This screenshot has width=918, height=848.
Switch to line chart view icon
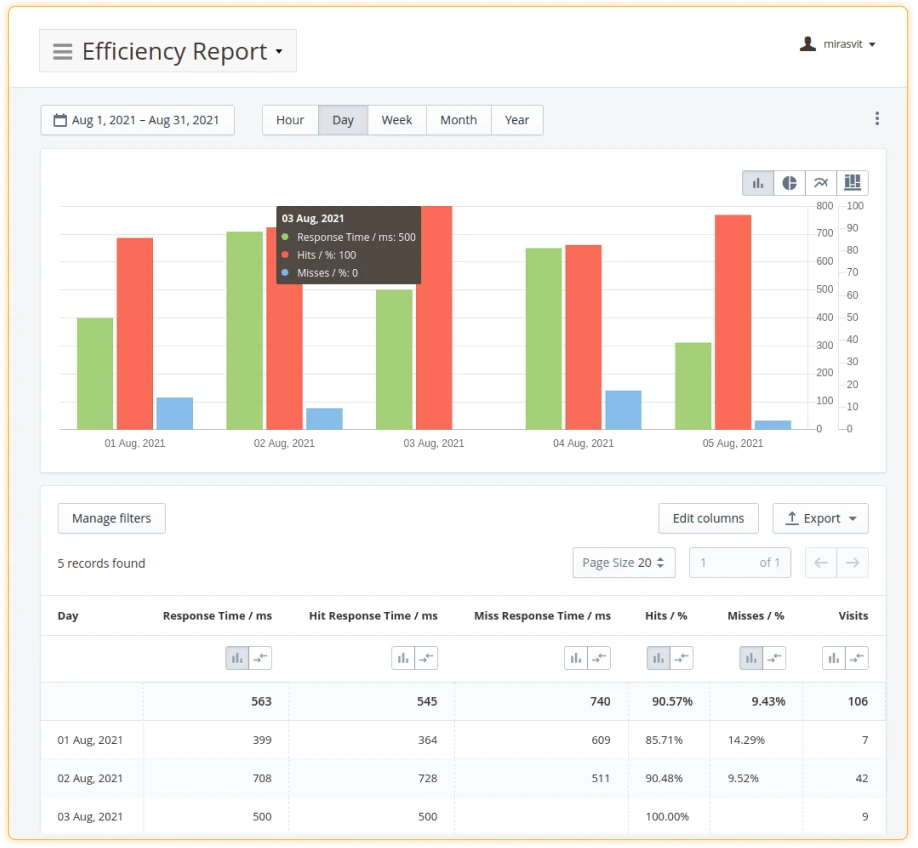821,183
